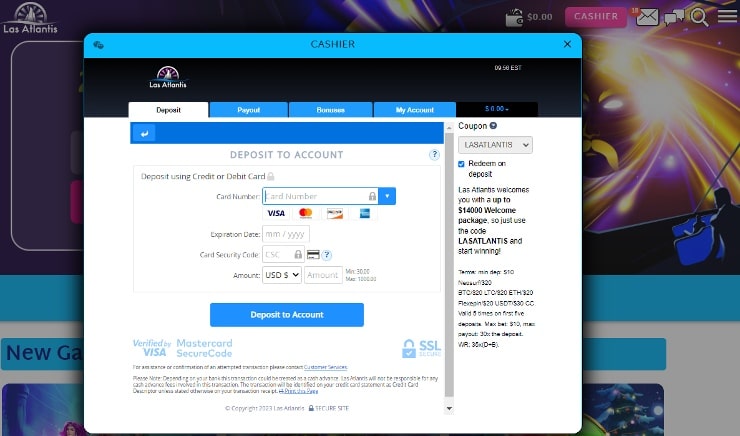This screenshot has height=436, width=740.
Task: Toggle the Redeem on deposit checkbox
Action: point(461,164)
